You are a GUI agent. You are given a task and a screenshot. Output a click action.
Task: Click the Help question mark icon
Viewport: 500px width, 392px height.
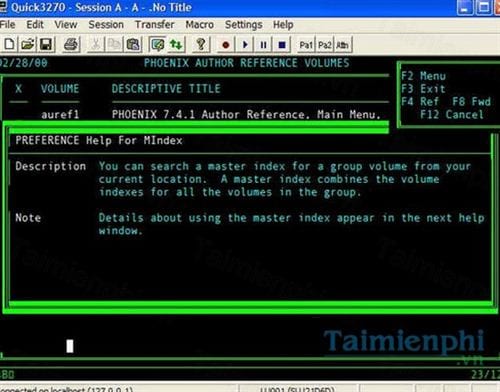pos(201,45)
